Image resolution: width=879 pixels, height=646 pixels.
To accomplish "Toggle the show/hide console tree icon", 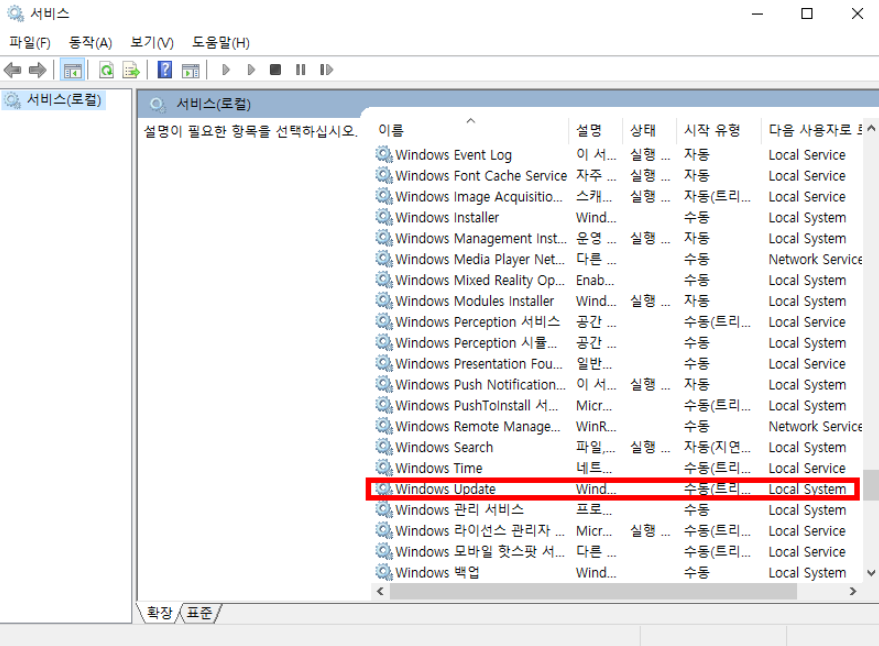I will click(73, 70).
